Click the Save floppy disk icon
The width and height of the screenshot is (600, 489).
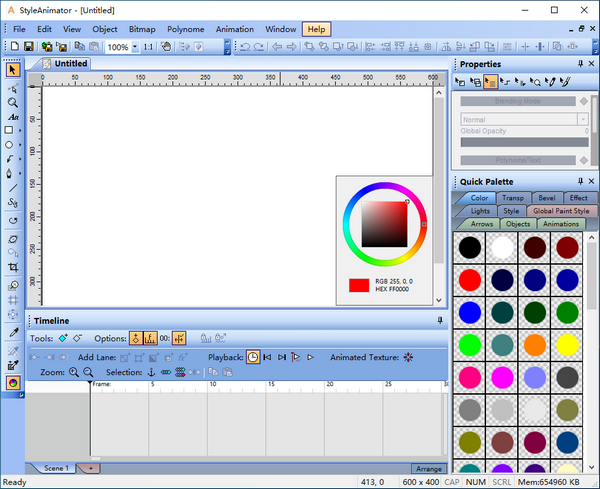(29, 47)
